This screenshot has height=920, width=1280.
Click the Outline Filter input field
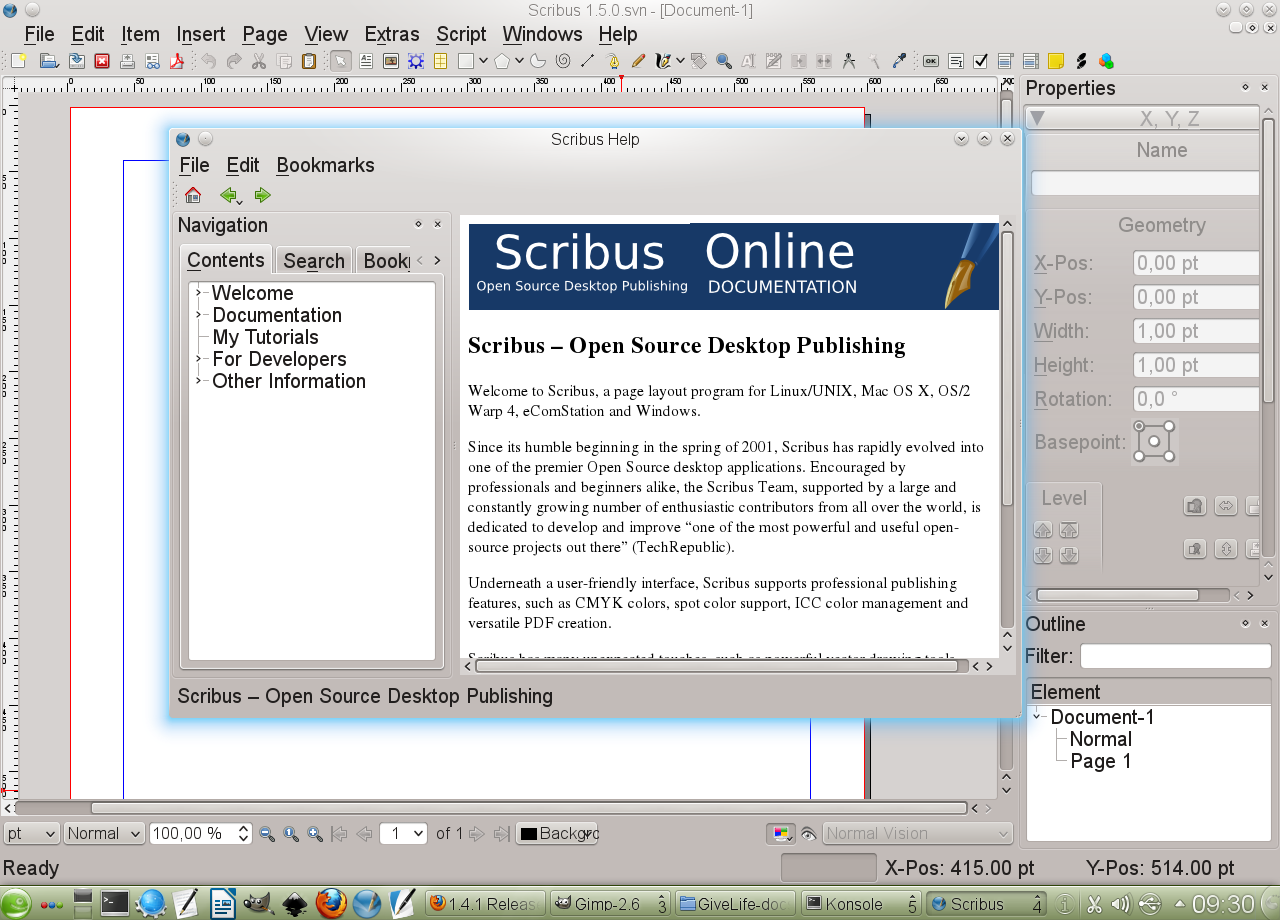point(1175,656)
